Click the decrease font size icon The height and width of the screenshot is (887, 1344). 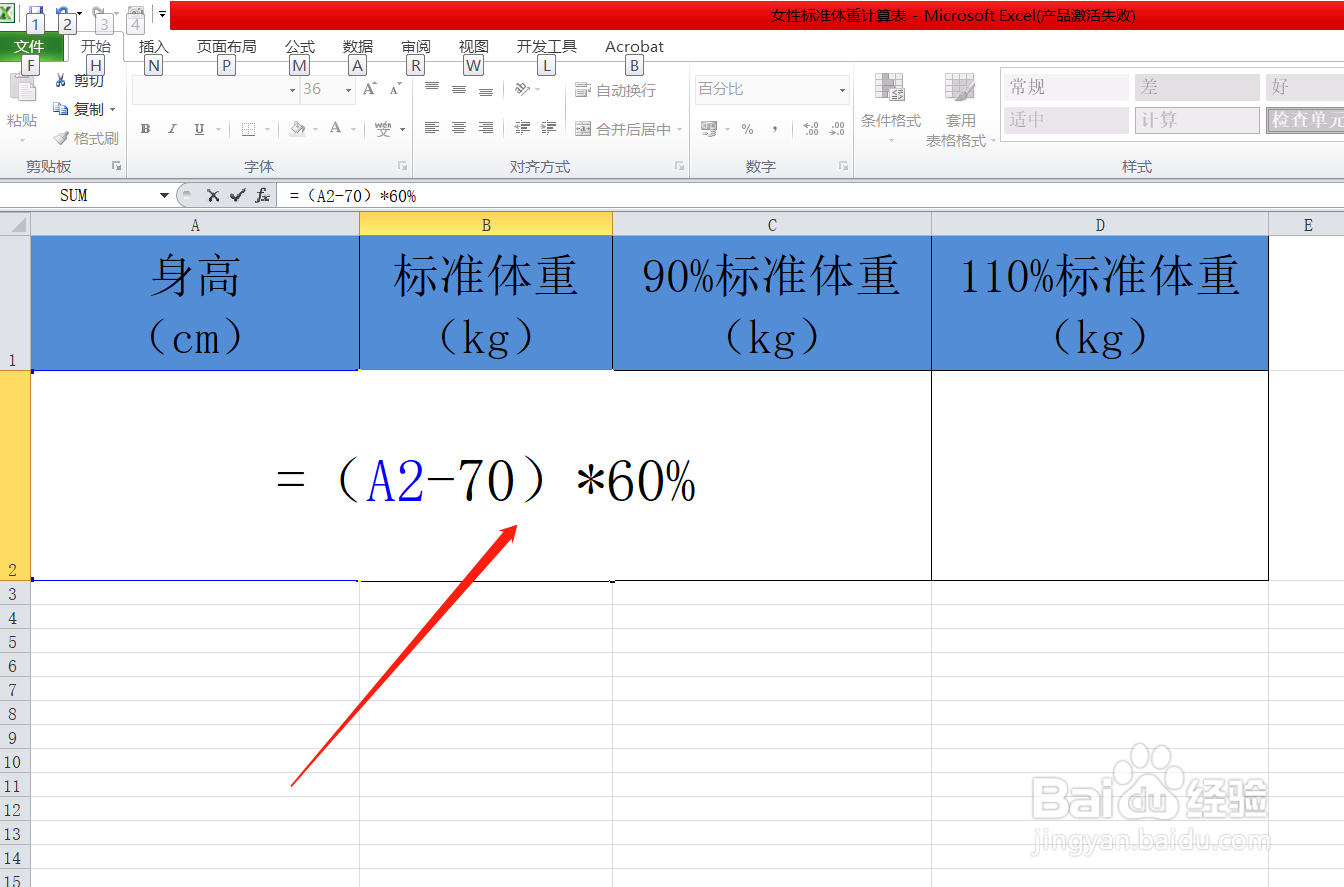pyautogui.click(x=395, y=89)
